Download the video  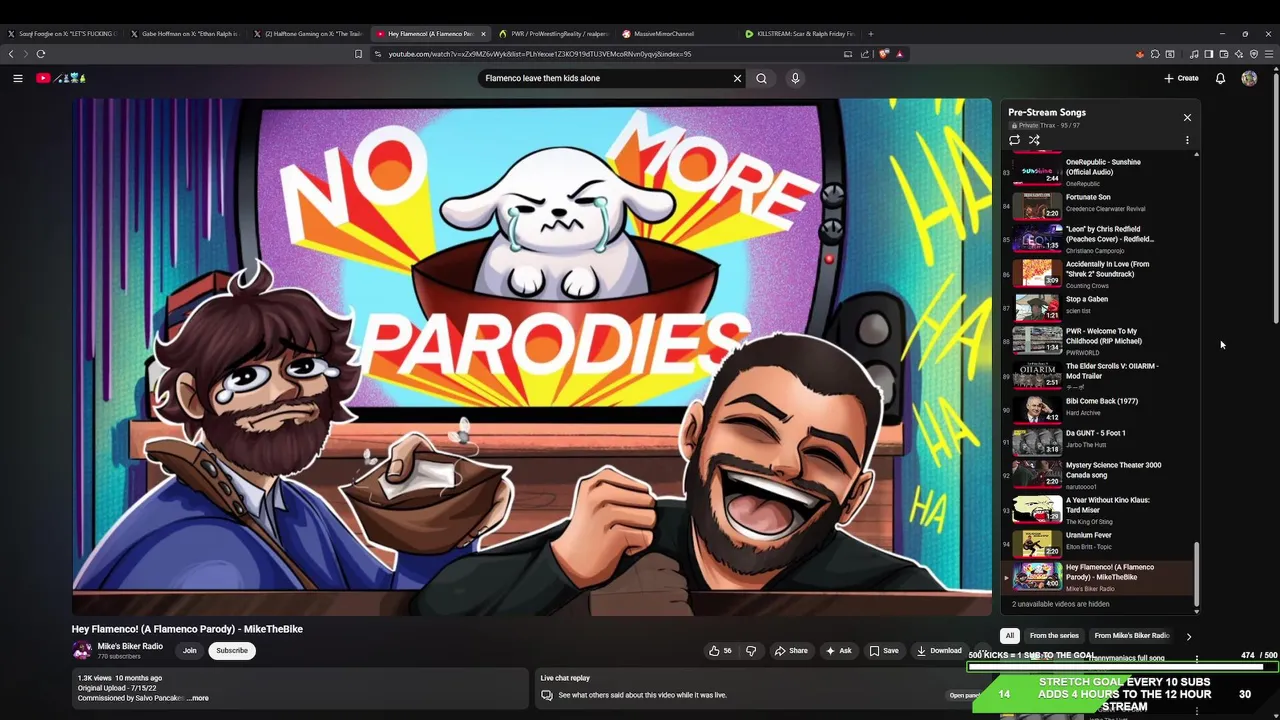[939, 651]
